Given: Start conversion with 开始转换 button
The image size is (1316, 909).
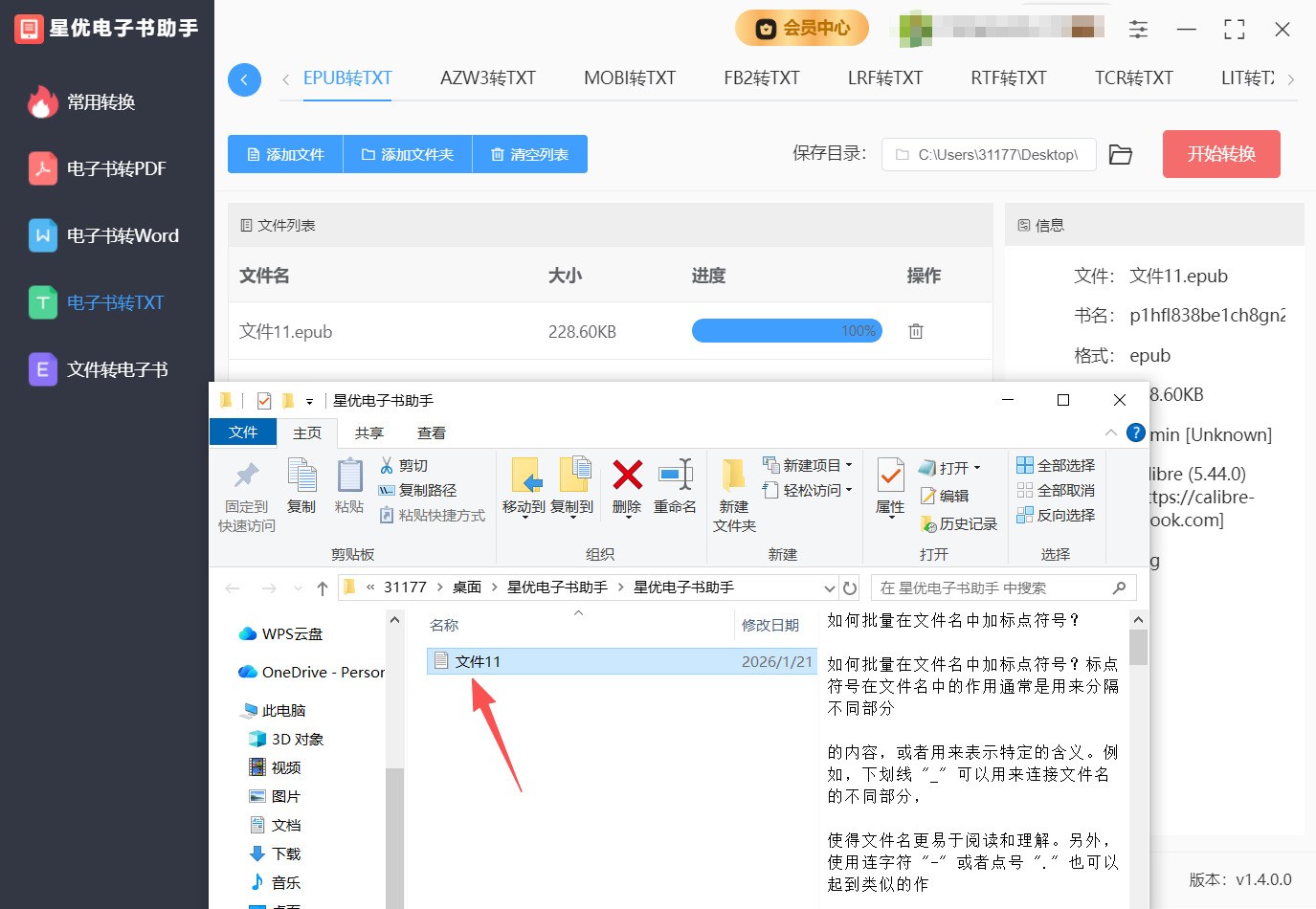Looking at the screenshot, I should (1221, 154).
